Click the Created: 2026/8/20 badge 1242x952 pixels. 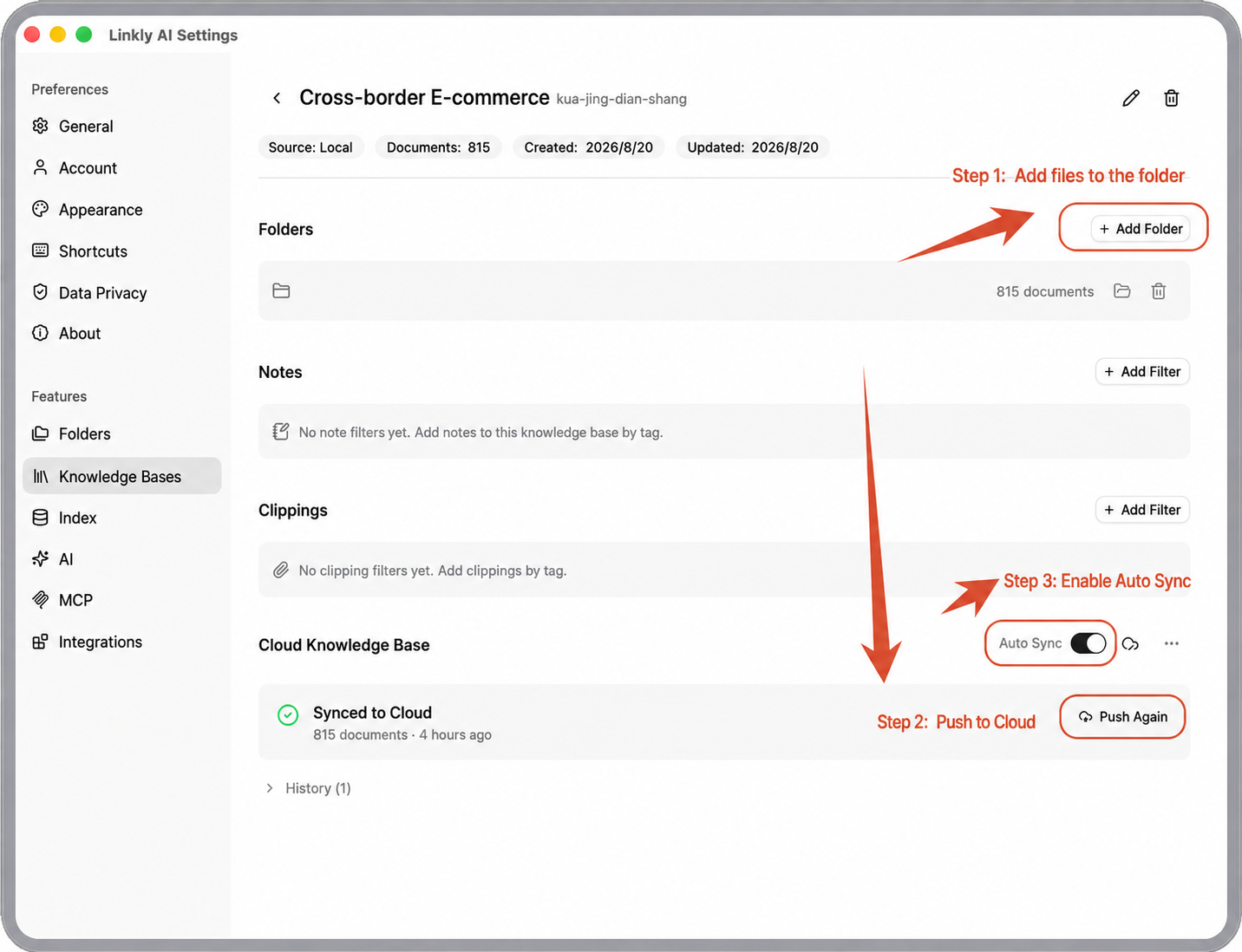point(589,147)
